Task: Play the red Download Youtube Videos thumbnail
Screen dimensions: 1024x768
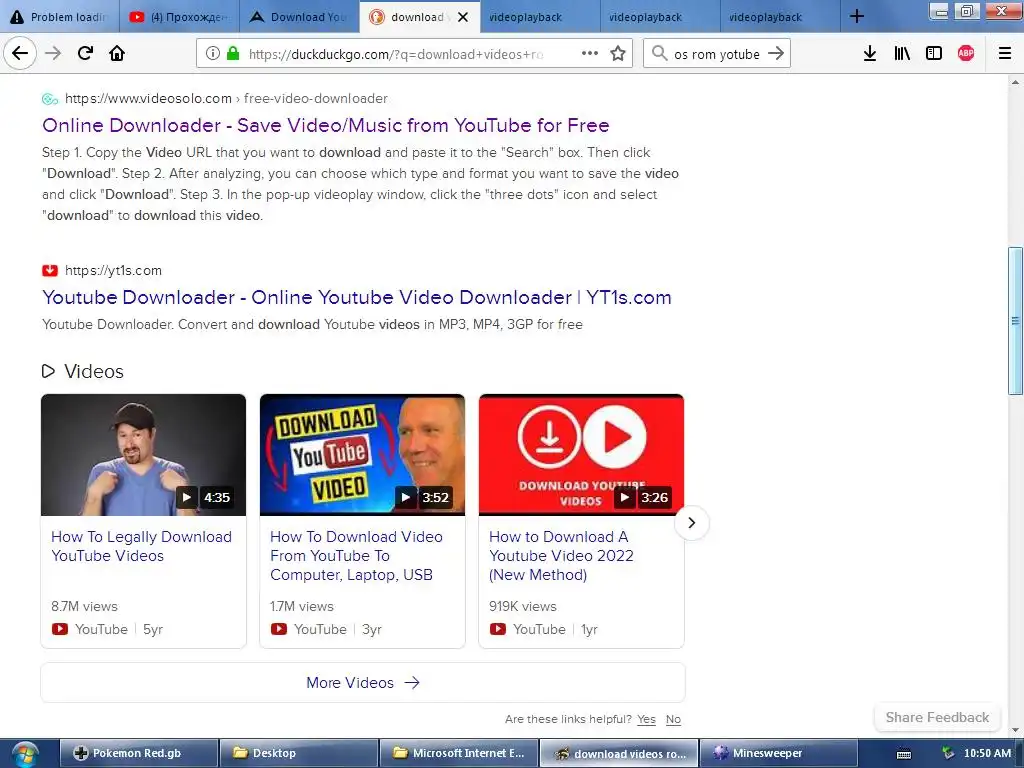Action: point(581,455)
